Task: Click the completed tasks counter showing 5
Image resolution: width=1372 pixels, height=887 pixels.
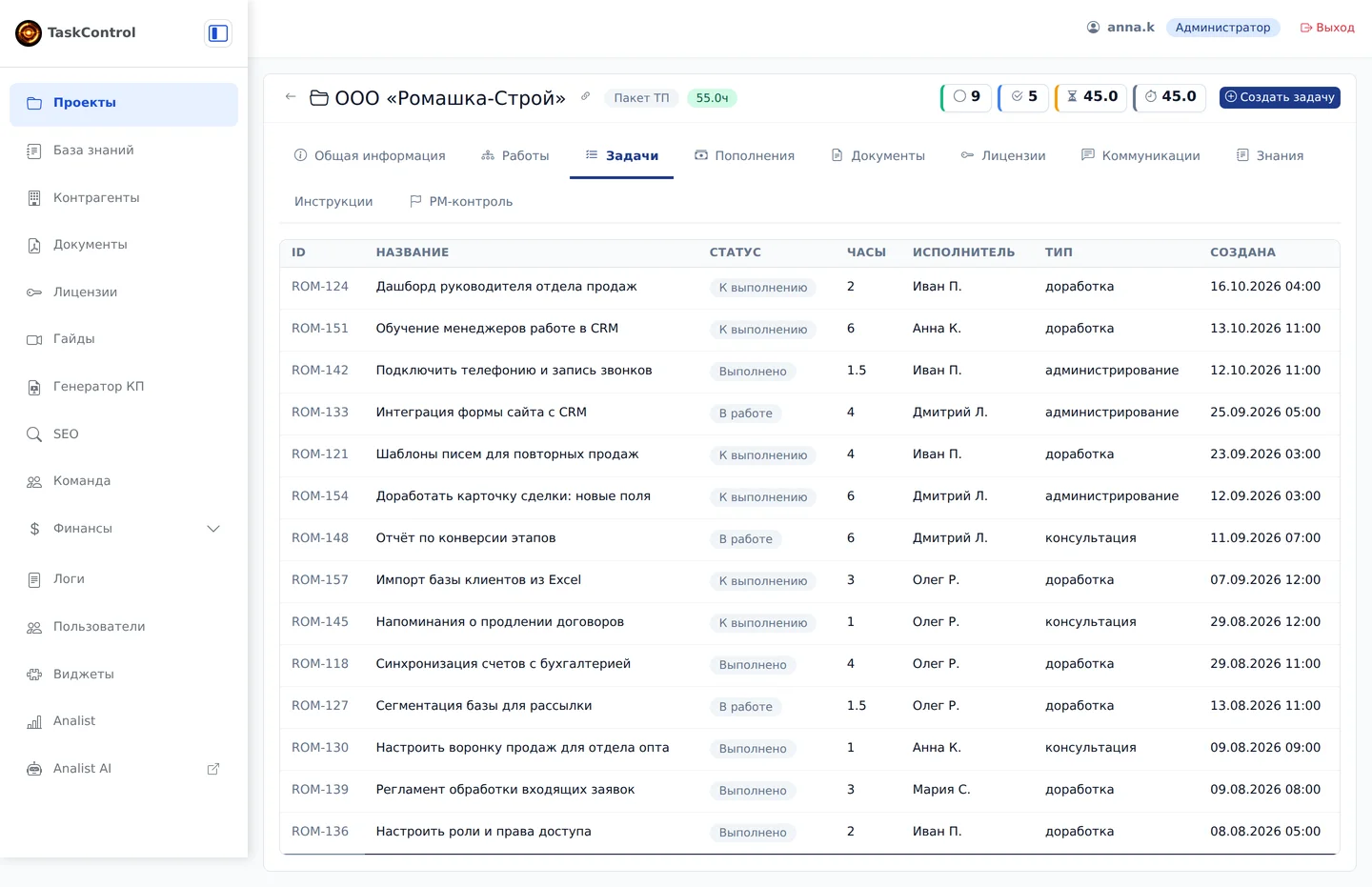Action: 1023,97
